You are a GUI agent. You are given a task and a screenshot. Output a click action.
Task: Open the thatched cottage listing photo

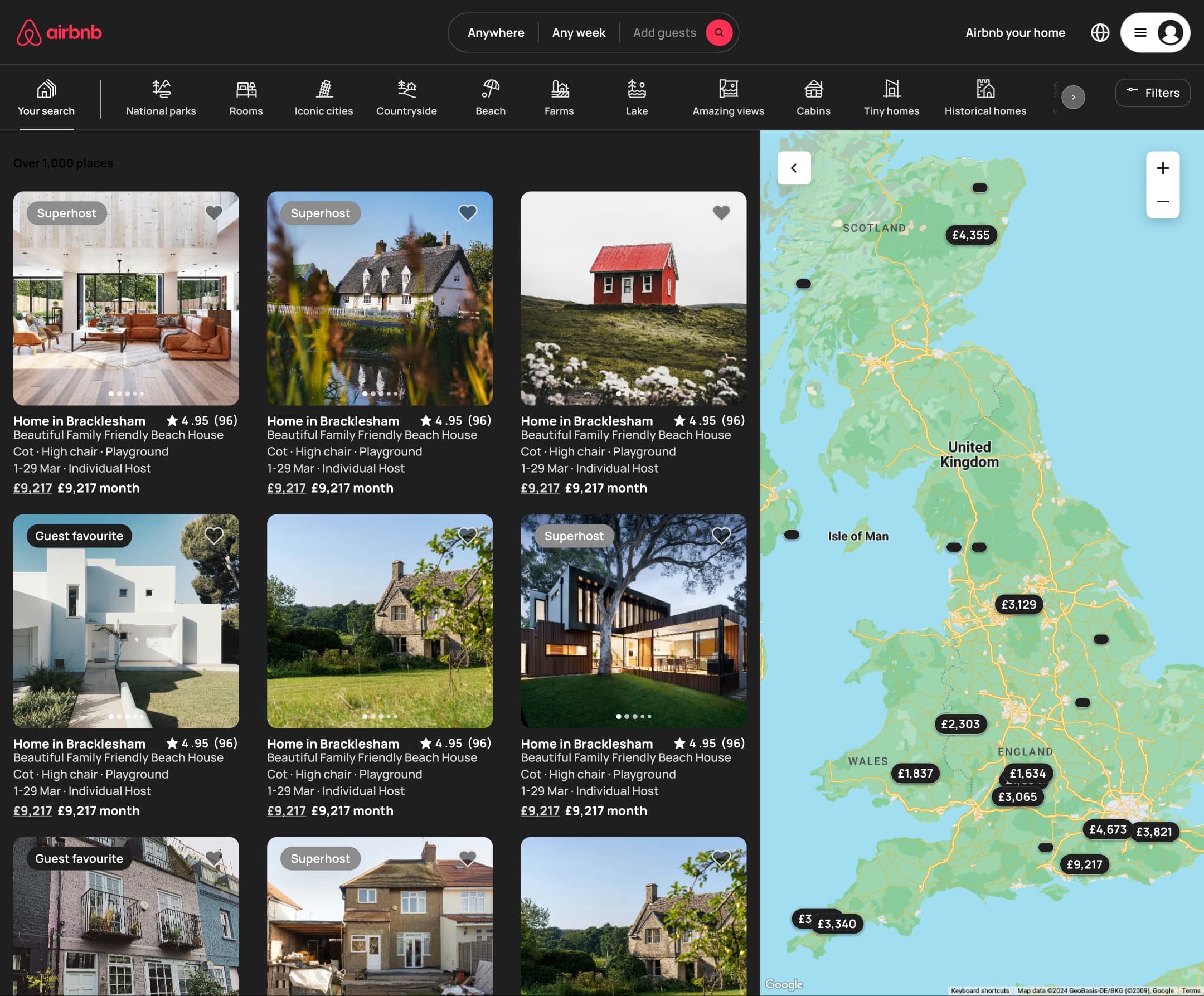tap(380, 298)
